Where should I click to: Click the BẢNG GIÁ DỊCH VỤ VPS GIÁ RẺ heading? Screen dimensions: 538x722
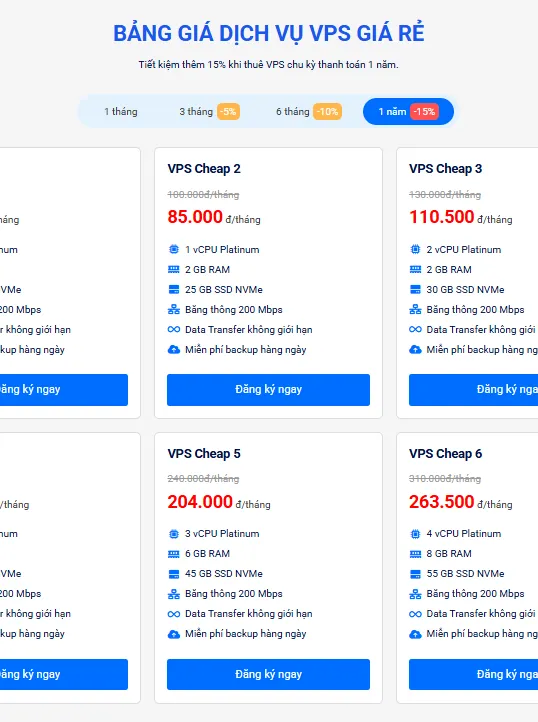point(269,34)
